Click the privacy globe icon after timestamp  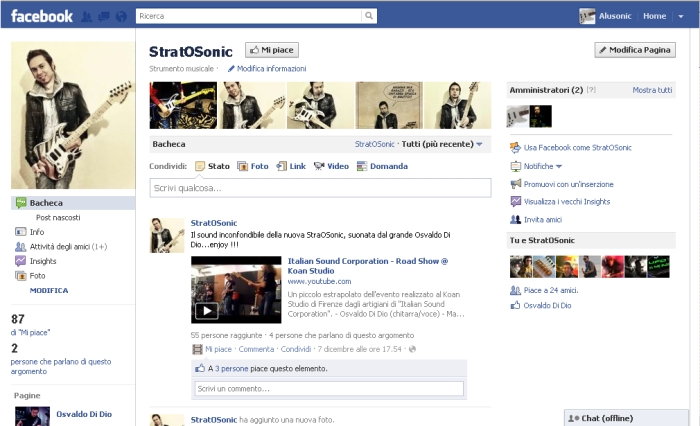coord(412,349)
